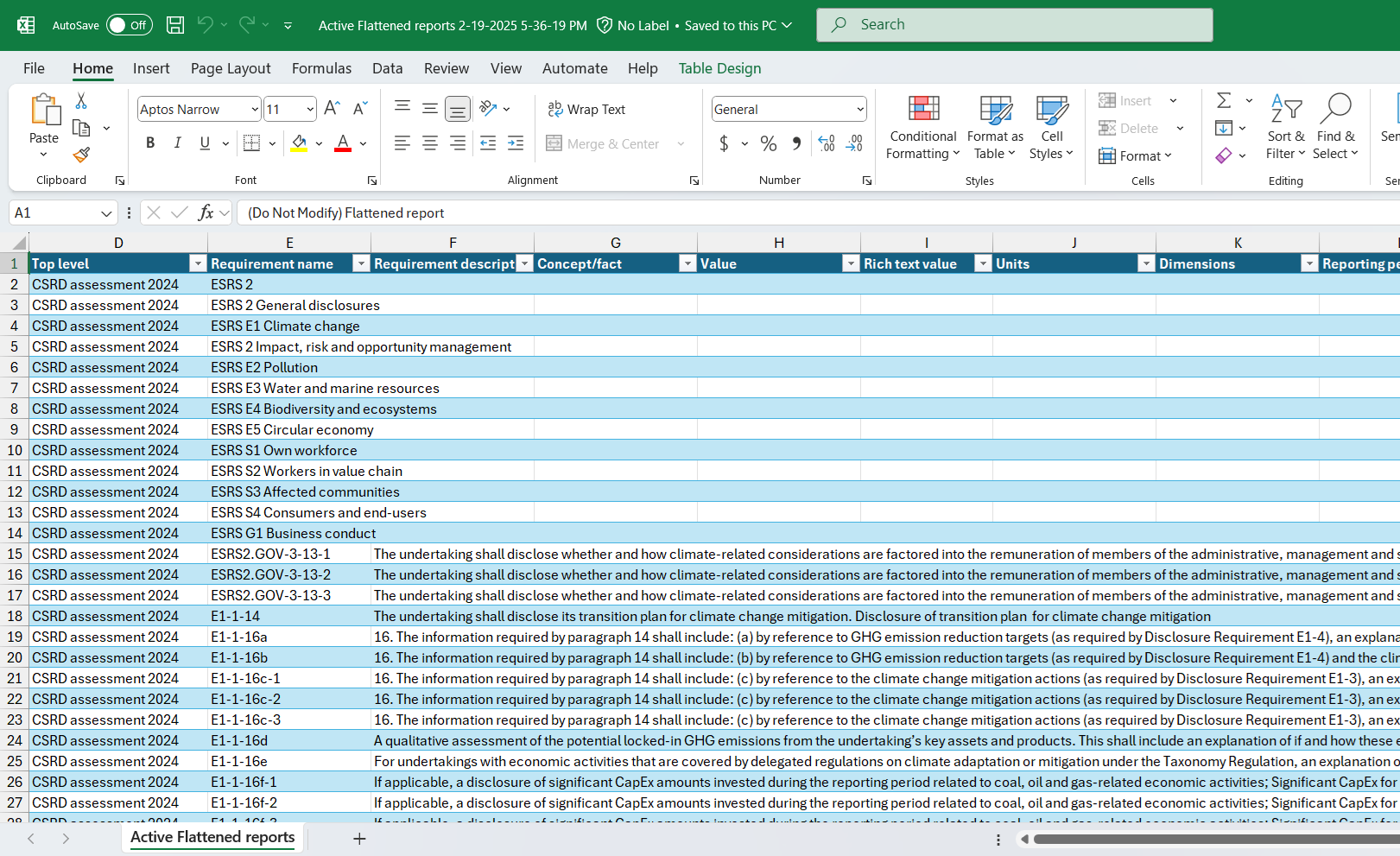1400x856 pixels.
Task: Click the Sort & Filter button
Action: click(x=1286, y=127)
